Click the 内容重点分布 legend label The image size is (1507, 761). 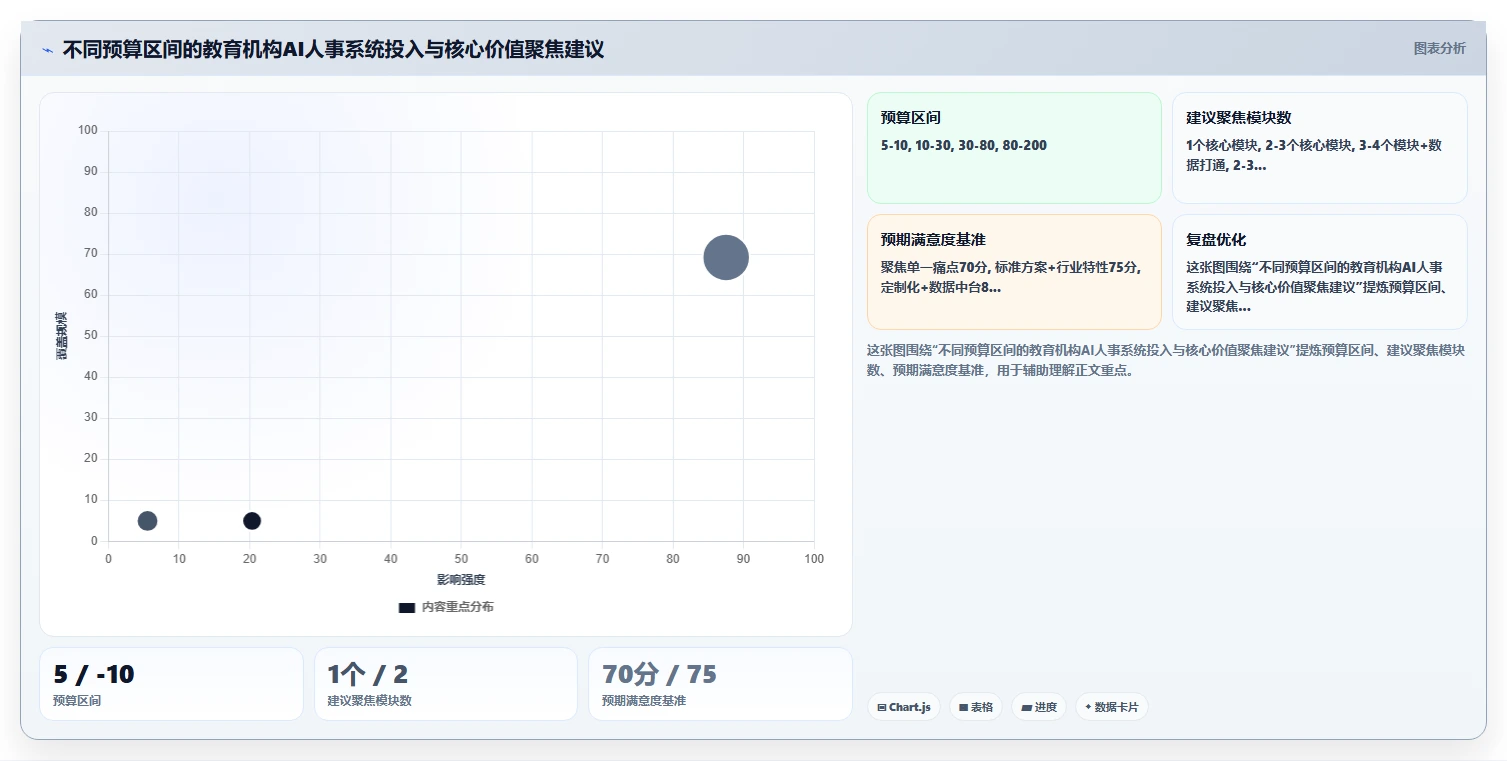coord(457,607)
